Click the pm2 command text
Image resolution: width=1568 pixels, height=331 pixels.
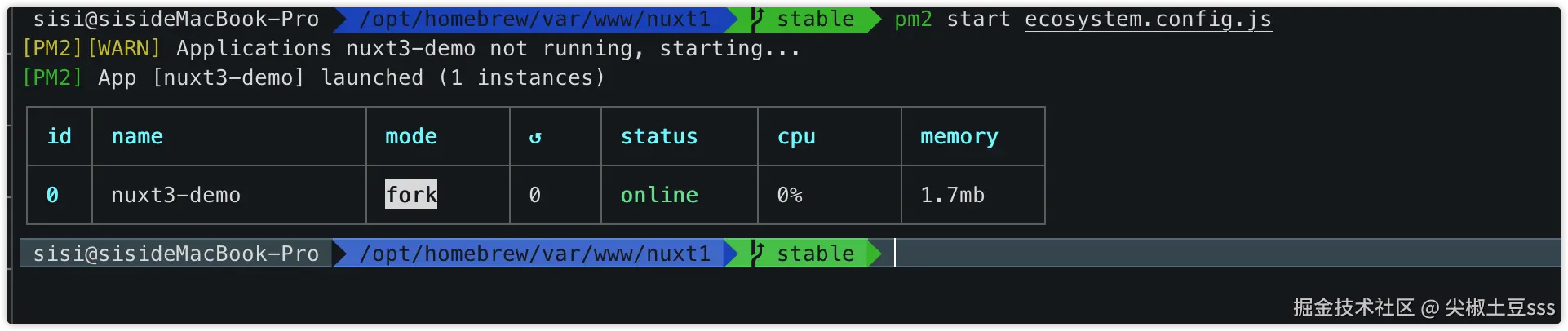click(x=913, y=19)
